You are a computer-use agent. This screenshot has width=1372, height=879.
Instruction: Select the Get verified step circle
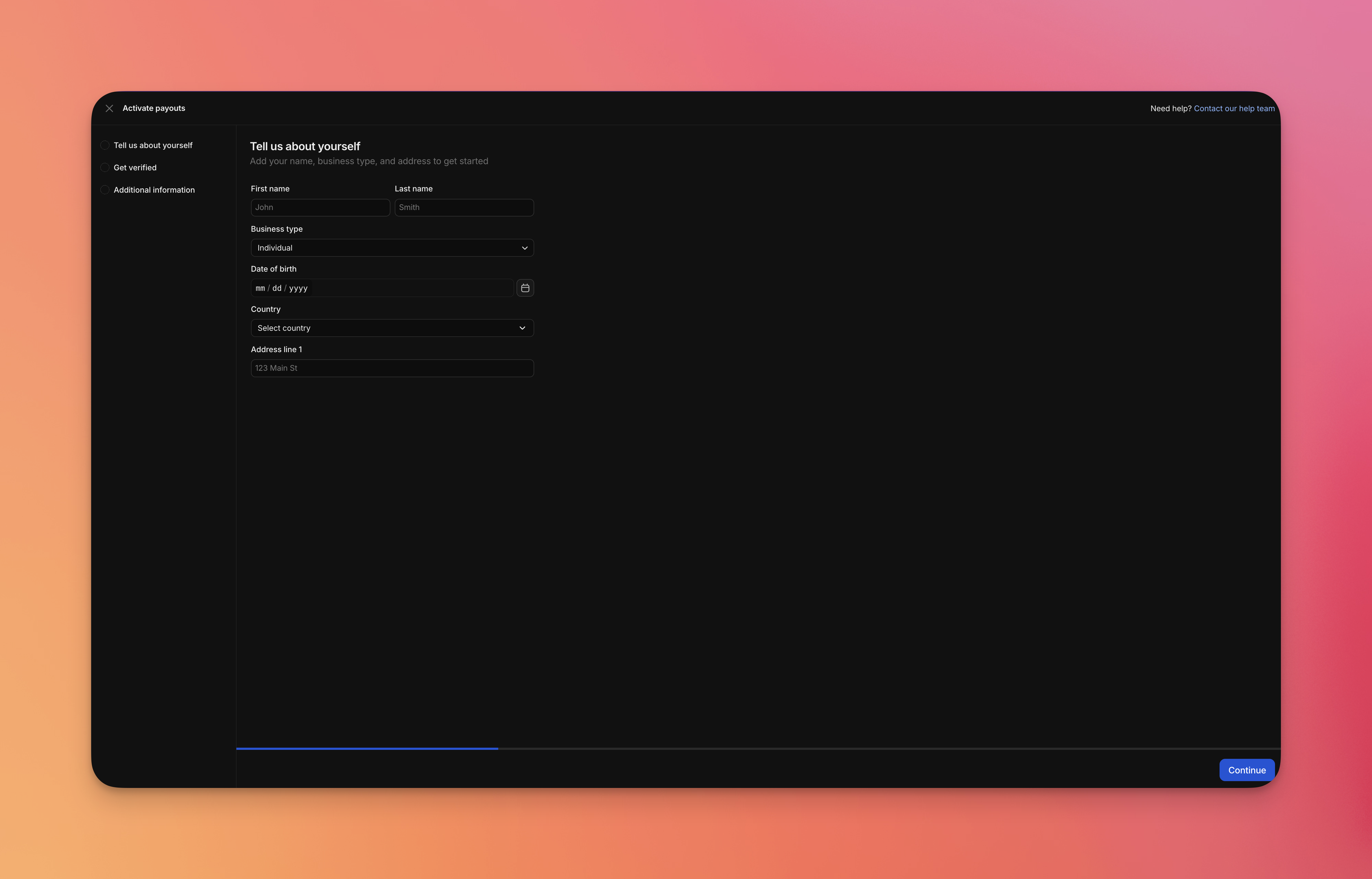coord(104,167)
